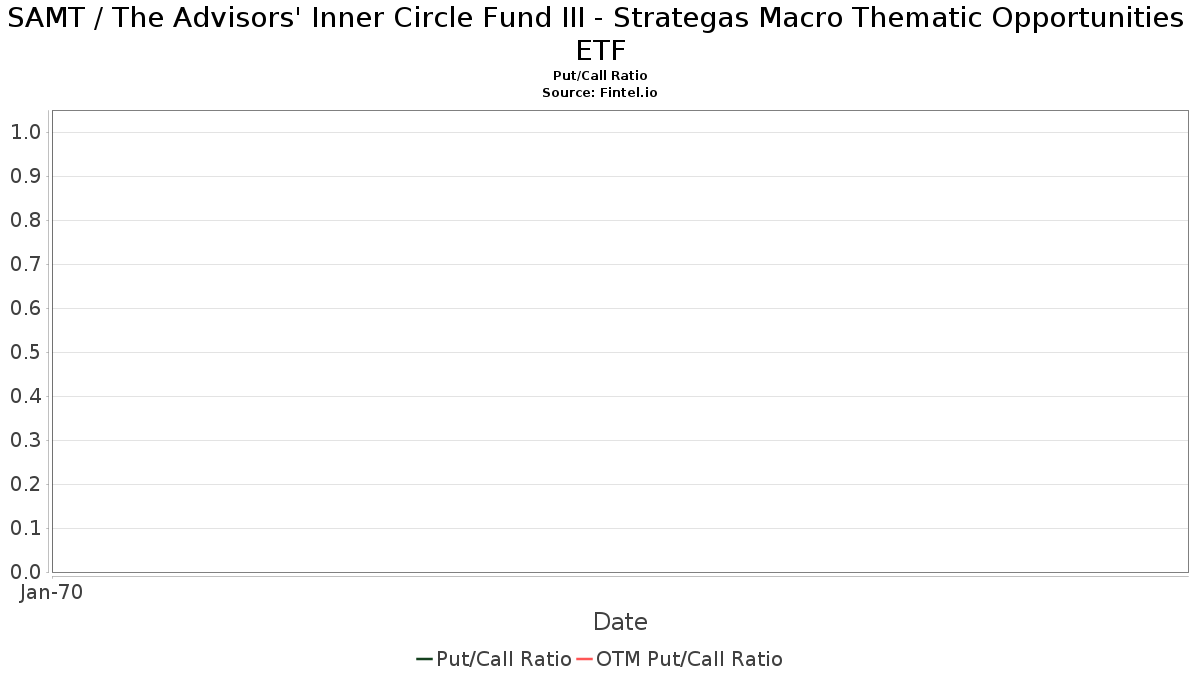Click the 1.0 y-axis tick label
Image resolution: width=1200 pixels, height=675 pixels.
click(26, 132)
